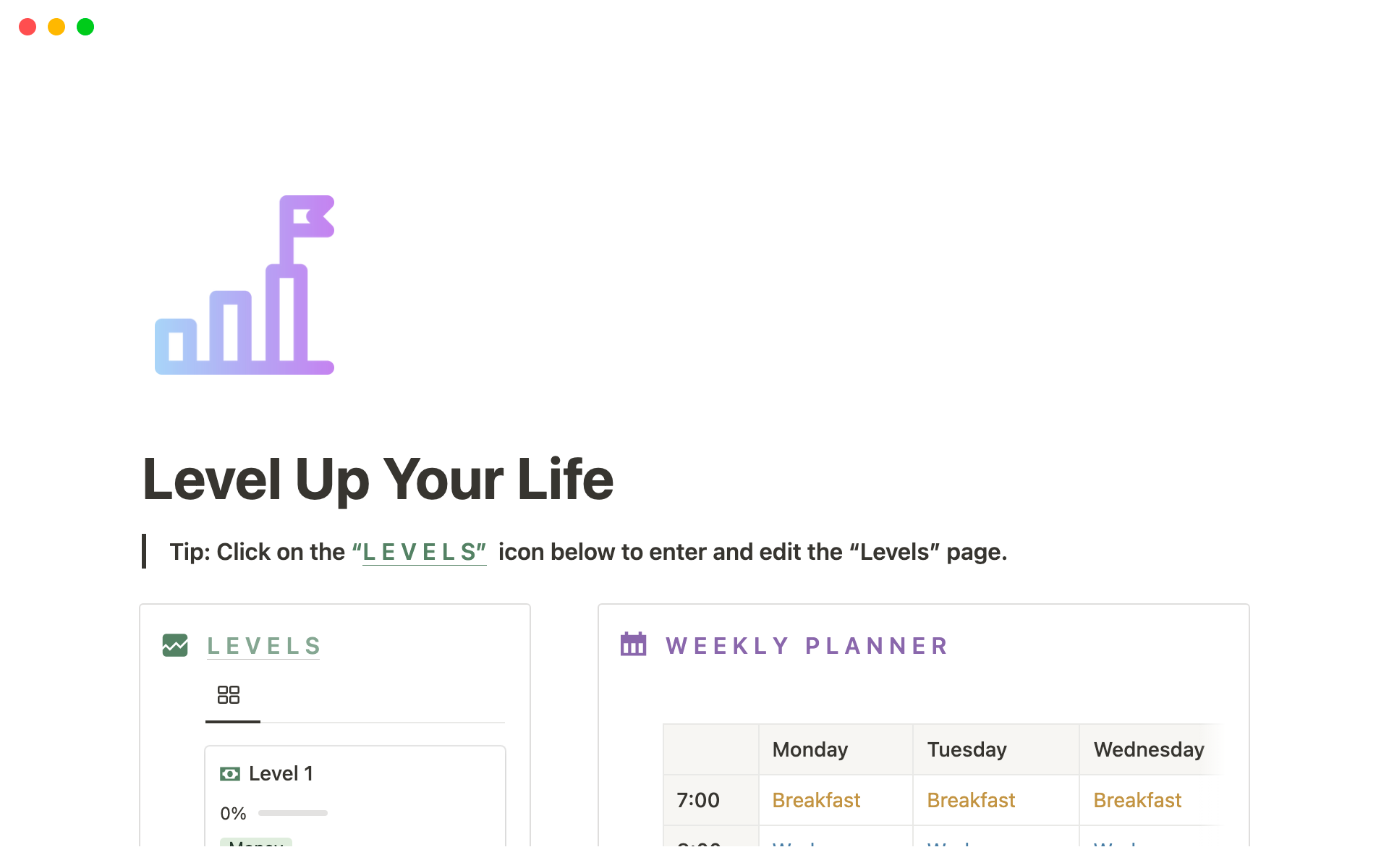The height and width of the screenshot is (868, 1389).
Task: Click the page title Level Up Your Life
Action: (378, 479)
